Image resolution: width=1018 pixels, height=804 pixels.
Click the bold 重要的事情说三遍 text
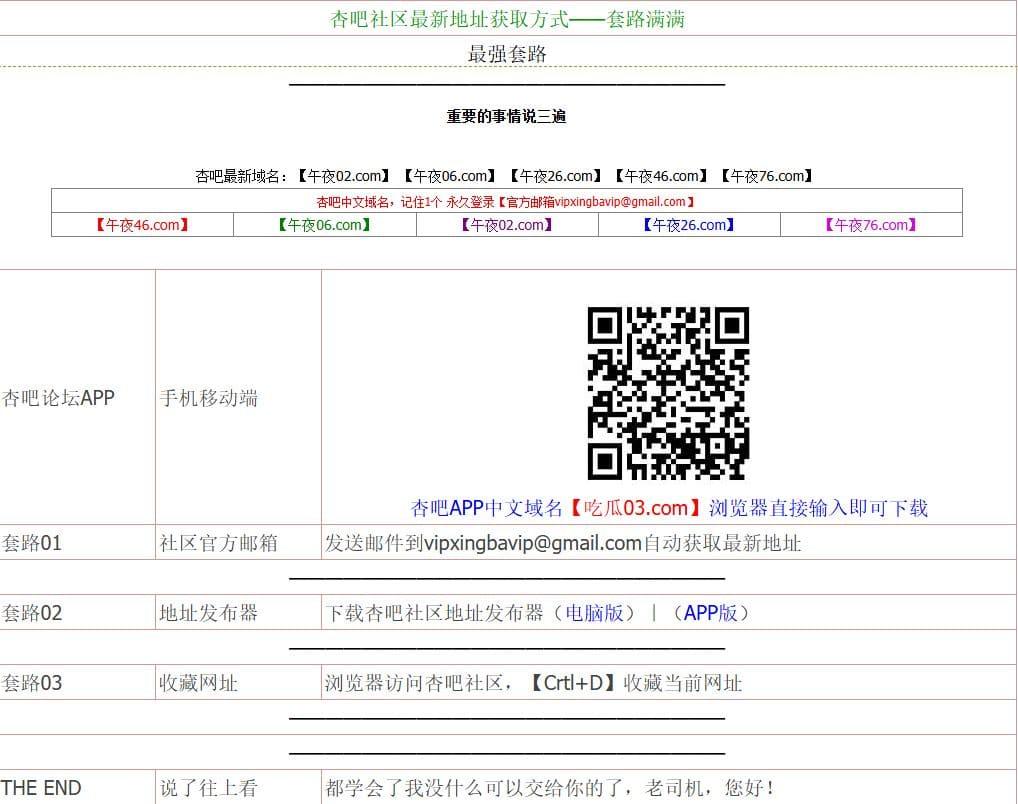point(506,116)
